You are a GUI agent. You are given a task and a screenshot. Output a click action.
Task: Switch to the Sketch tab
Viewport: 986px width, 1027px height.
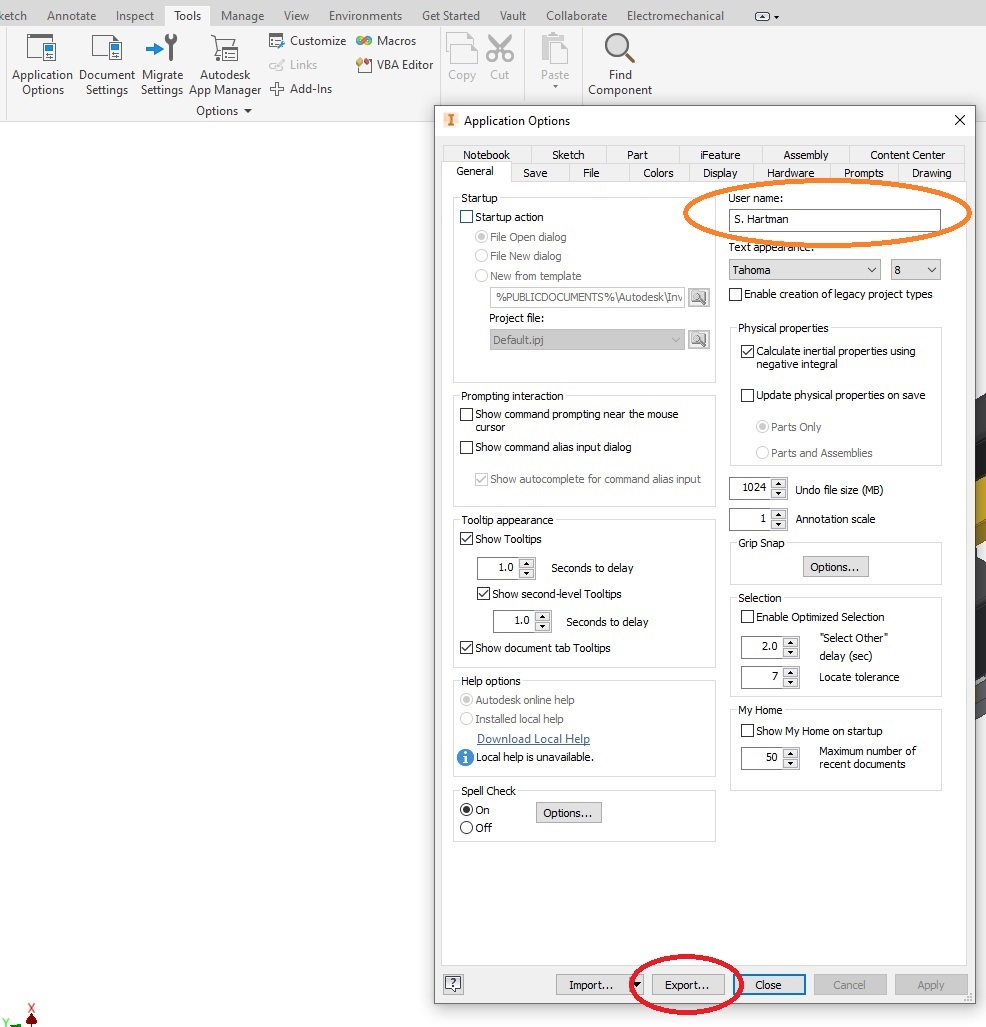click(568, 155)
